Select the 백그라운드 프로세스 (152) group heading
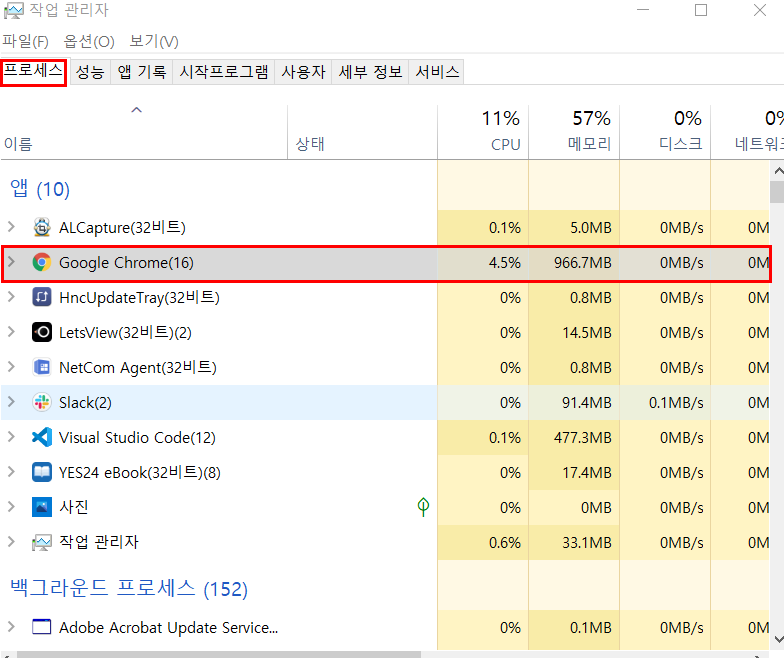This screenshot has height=658, width=784. coord(128,588)
